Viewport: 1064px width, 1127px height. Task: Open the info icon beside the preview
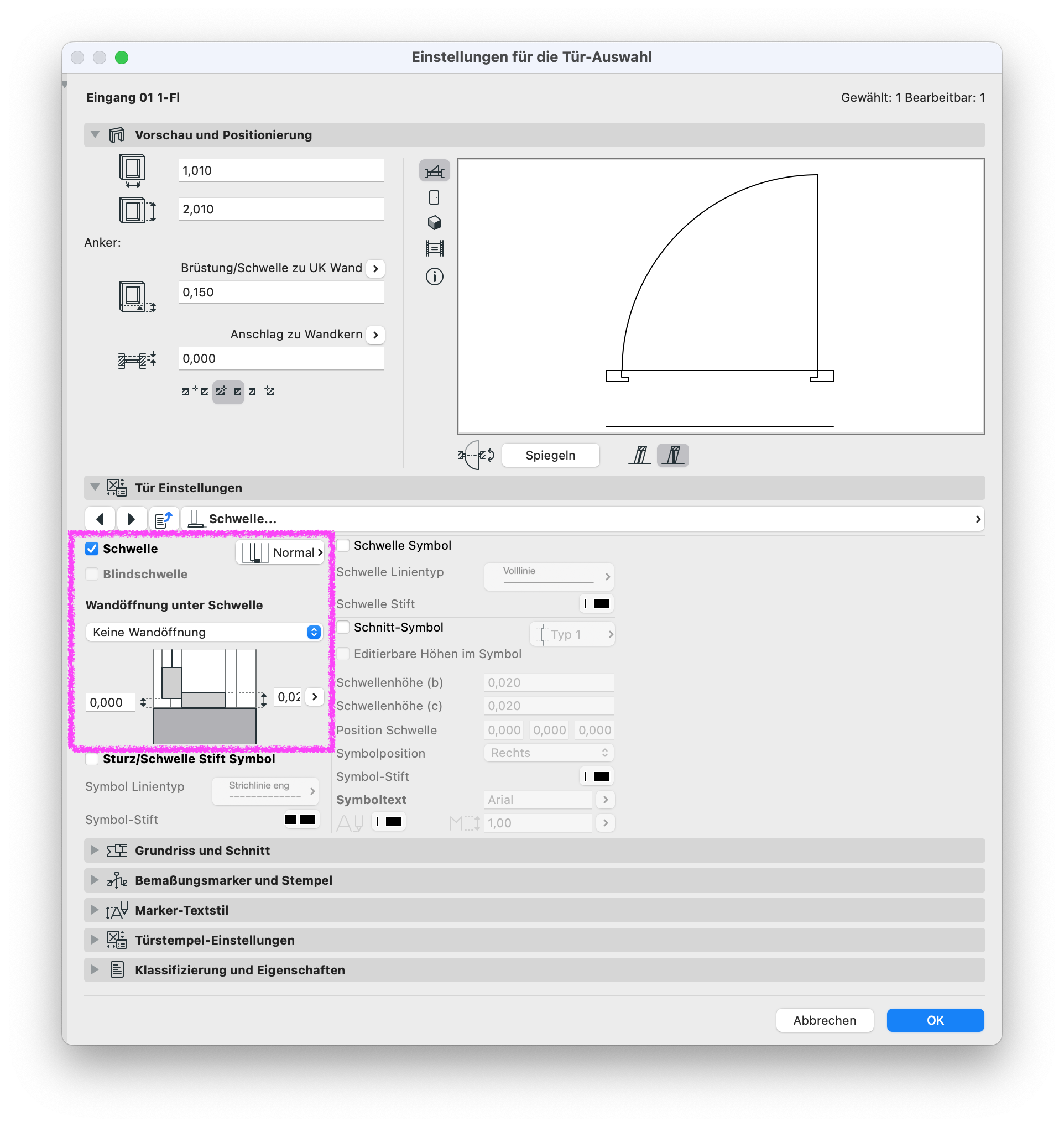pos(435,277)
